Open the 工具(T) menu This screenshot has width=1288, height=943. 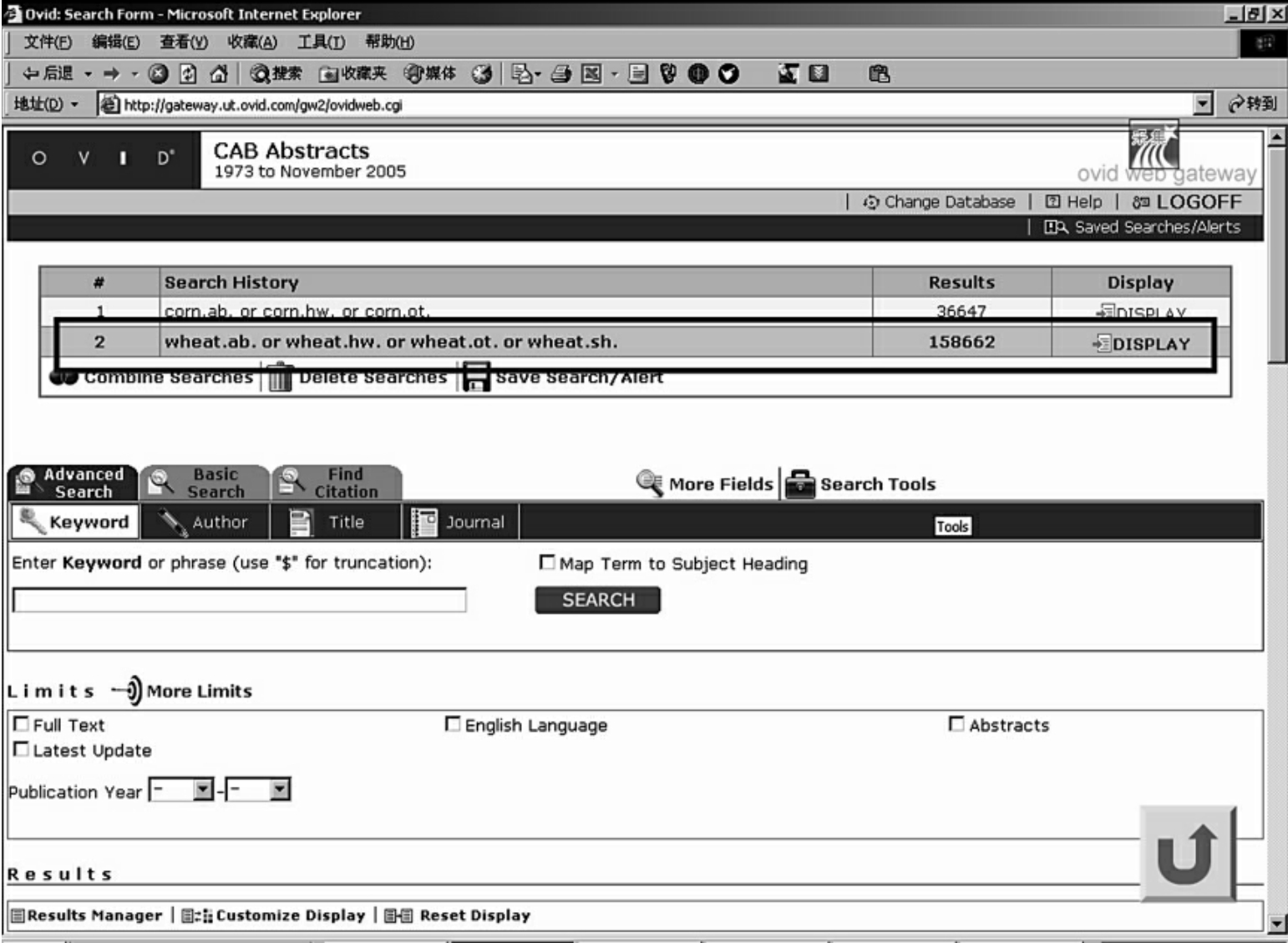pos(321,42)
